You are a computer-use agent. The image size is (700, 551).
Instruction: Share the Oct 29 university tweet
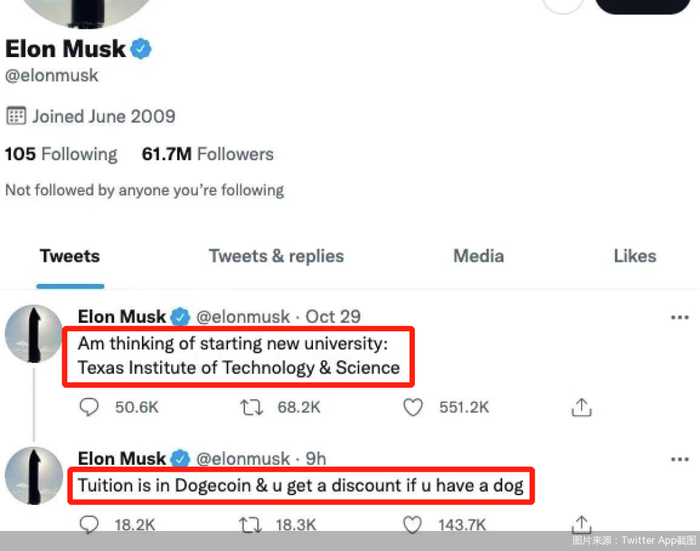pos(581,407)
